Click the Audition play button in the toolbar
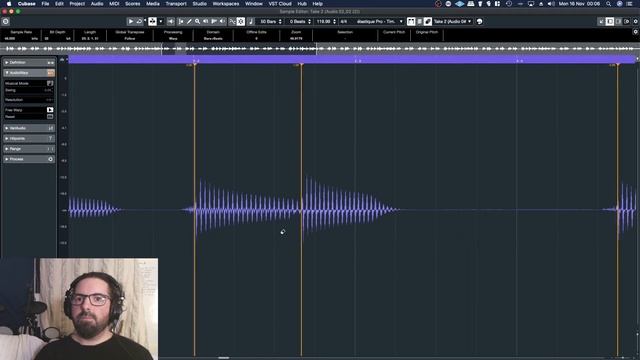The height and width of the screenshot is (360, 640). [x=131, y=21]
